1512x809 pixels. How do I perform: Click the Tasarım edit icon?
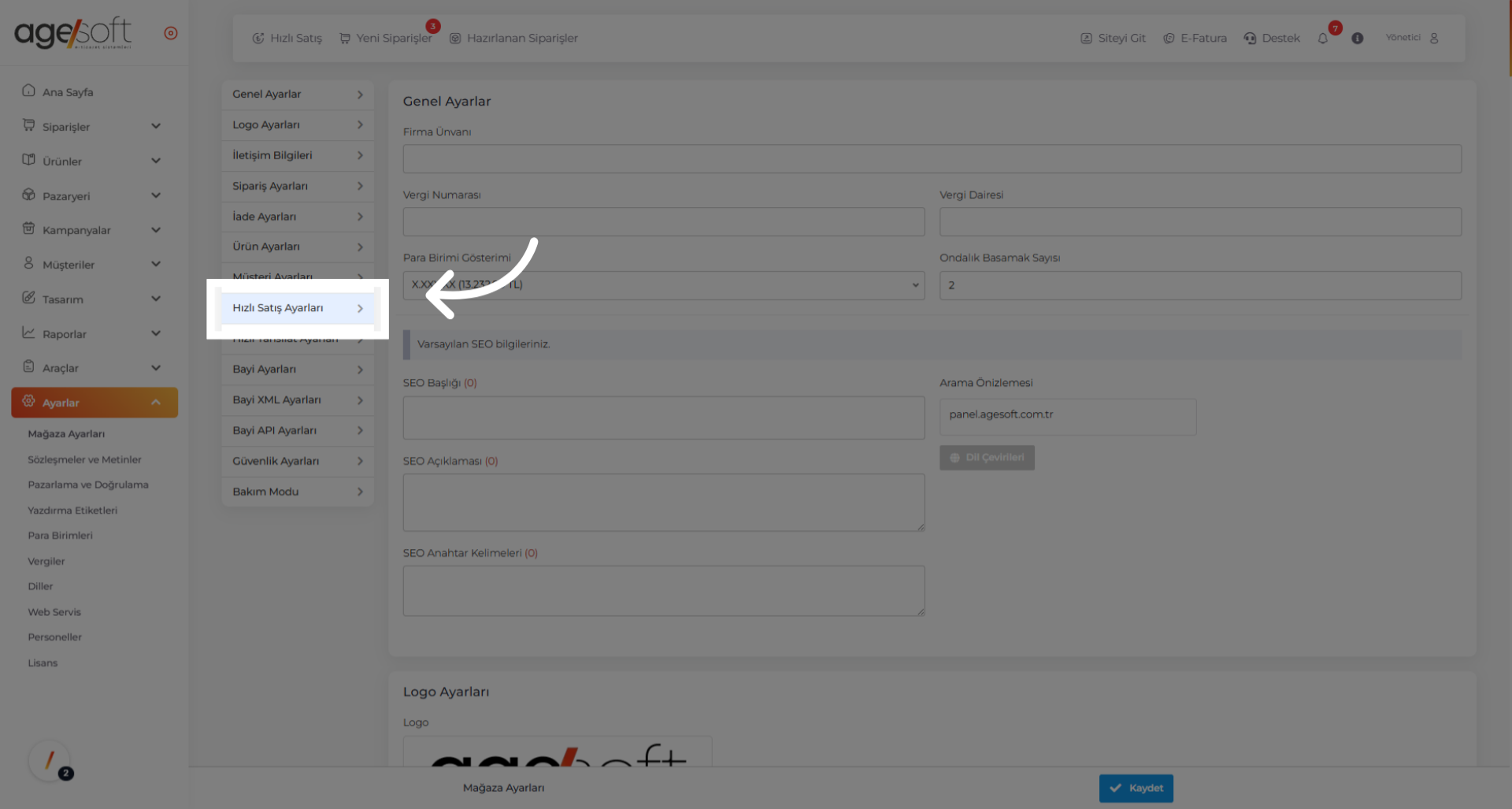pyautogui.click(x=28, y=298)
